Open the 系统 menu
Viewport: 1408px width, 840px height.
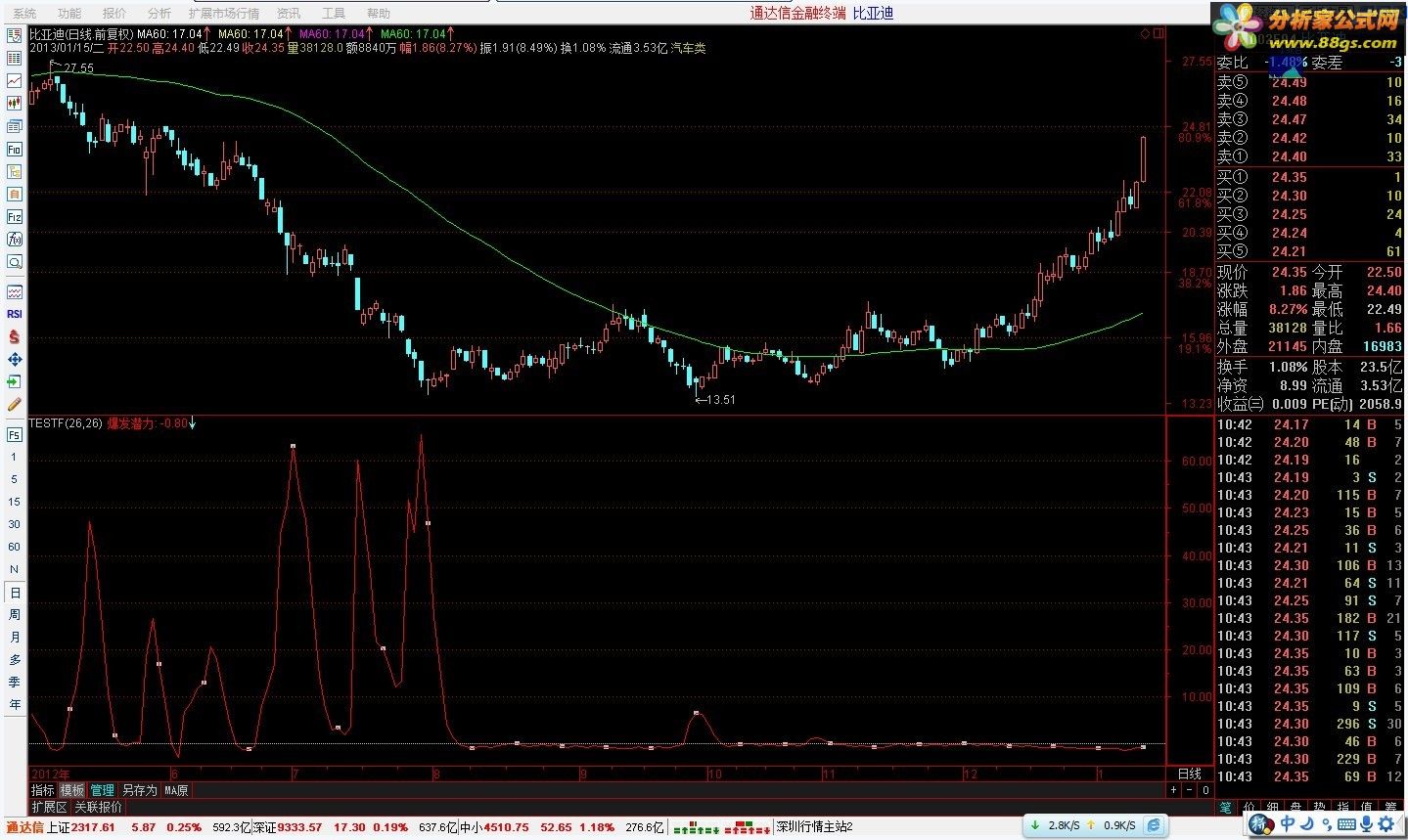(24, 14)
